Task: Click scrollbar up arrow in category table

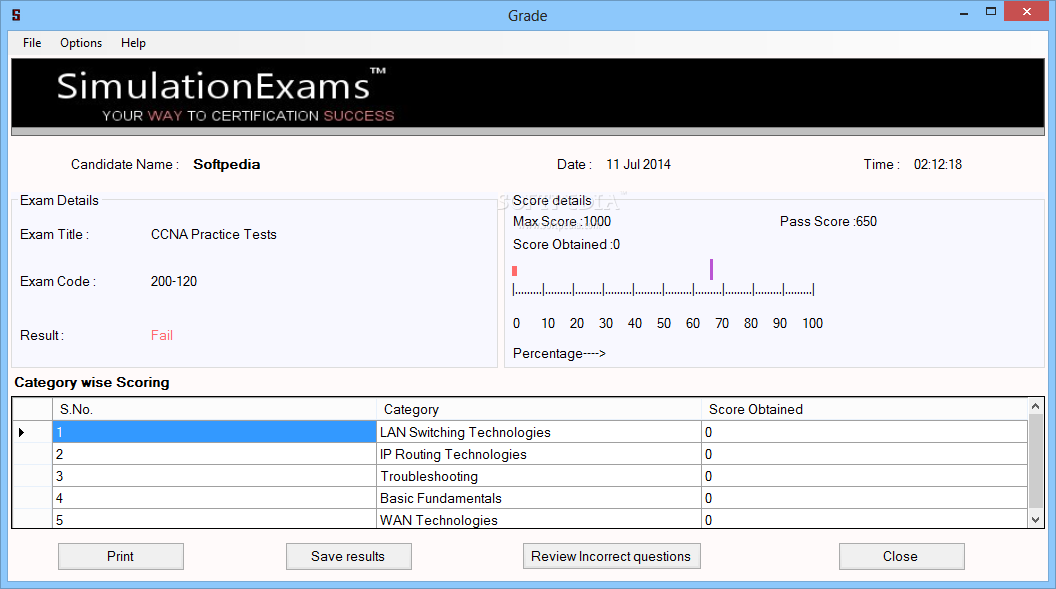Action: [x=1036, y=406]
